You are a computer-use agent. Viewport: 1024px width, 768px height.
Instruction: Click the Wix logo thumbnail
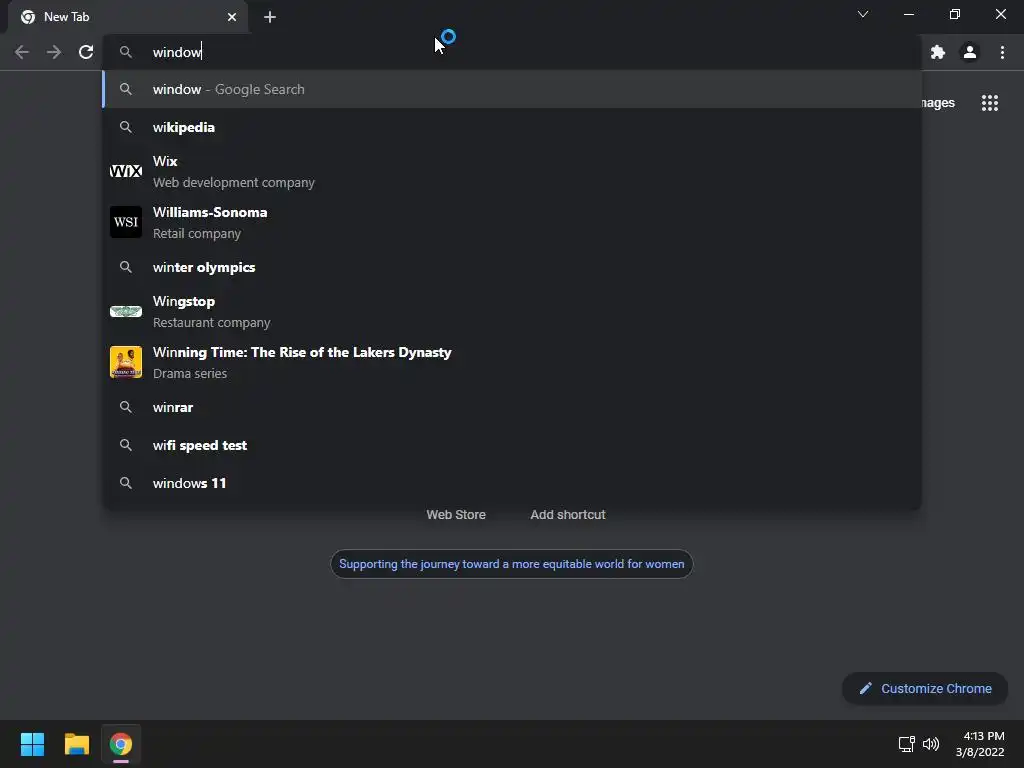click(125, 171)
